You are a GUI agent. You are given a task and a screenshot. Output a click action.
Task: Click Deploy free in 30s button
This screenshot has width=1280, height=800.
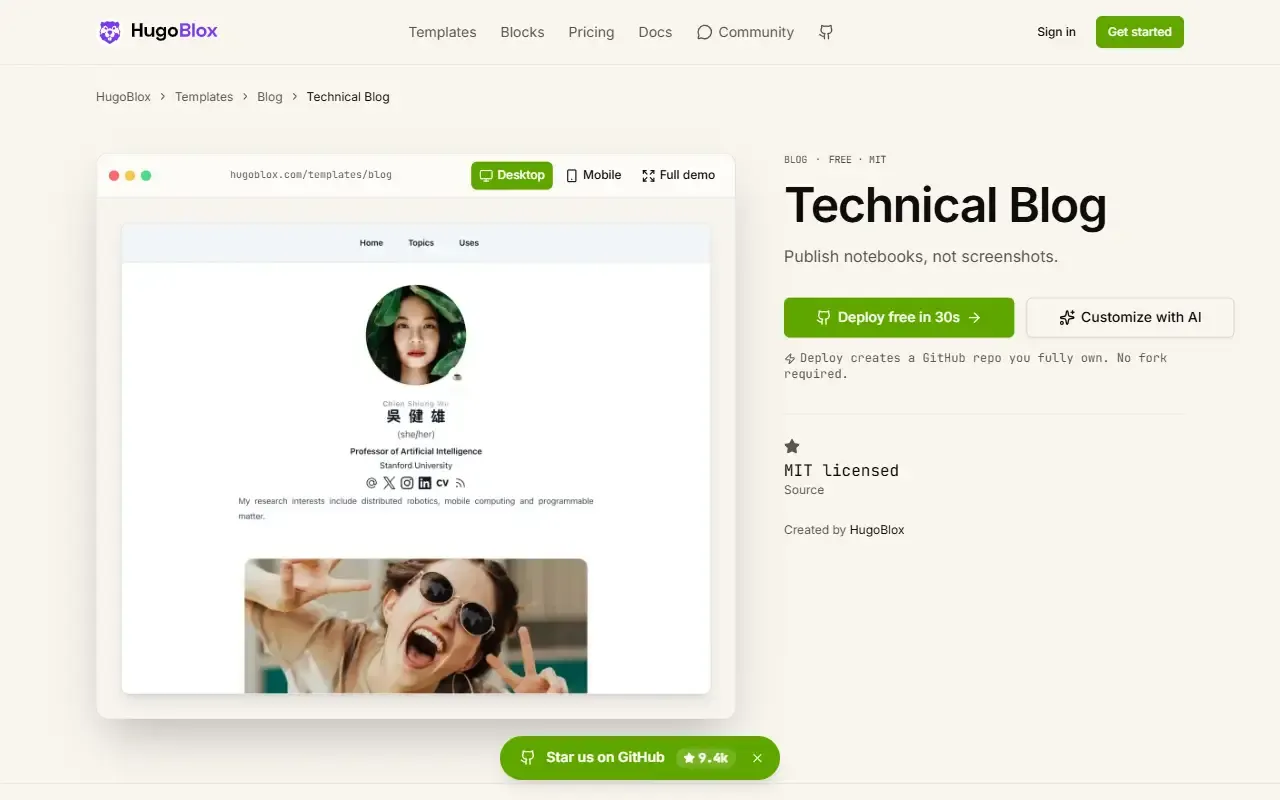tap(899, 317)
